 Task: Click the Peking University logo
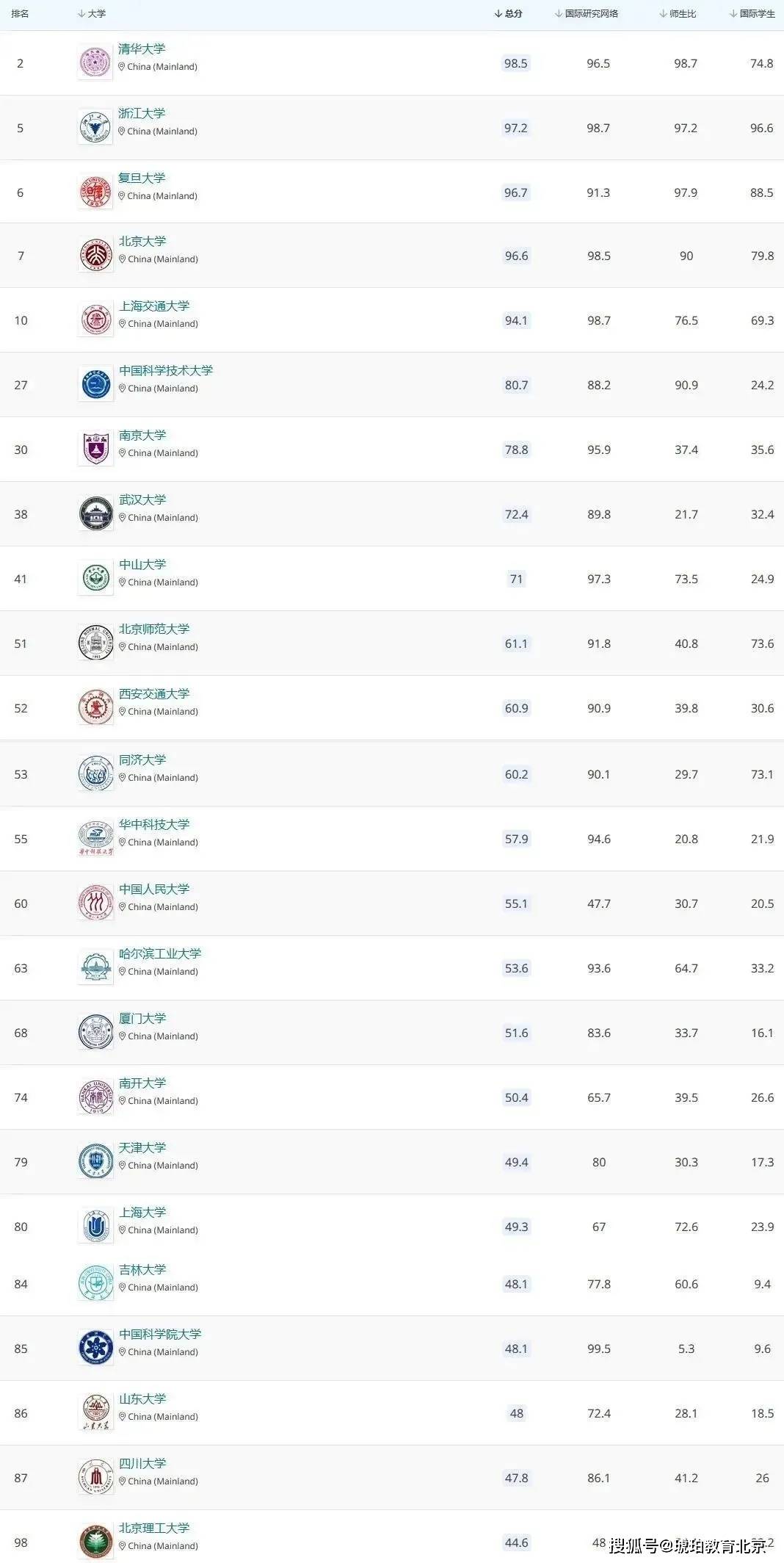coord(96,255)
